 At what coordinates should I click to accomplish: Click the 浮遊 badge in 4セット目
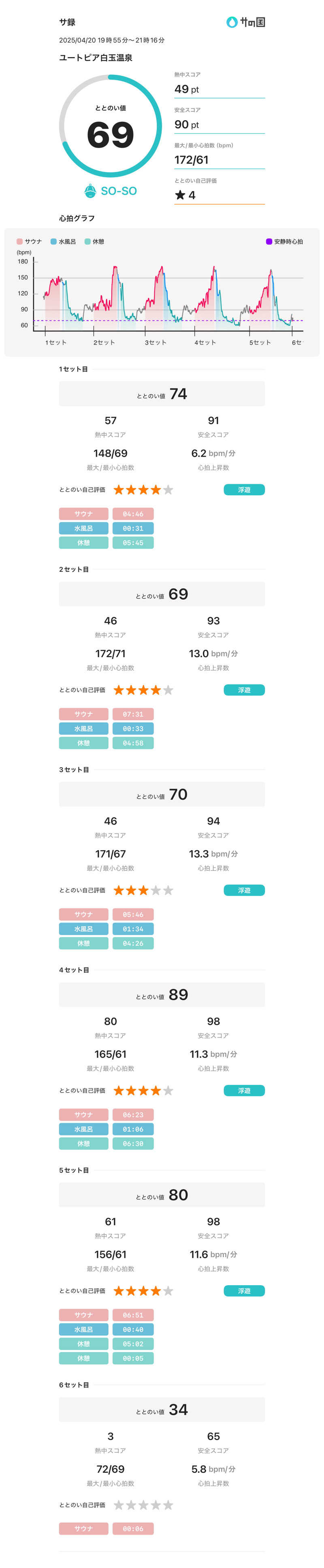(x=244, y=1091)
